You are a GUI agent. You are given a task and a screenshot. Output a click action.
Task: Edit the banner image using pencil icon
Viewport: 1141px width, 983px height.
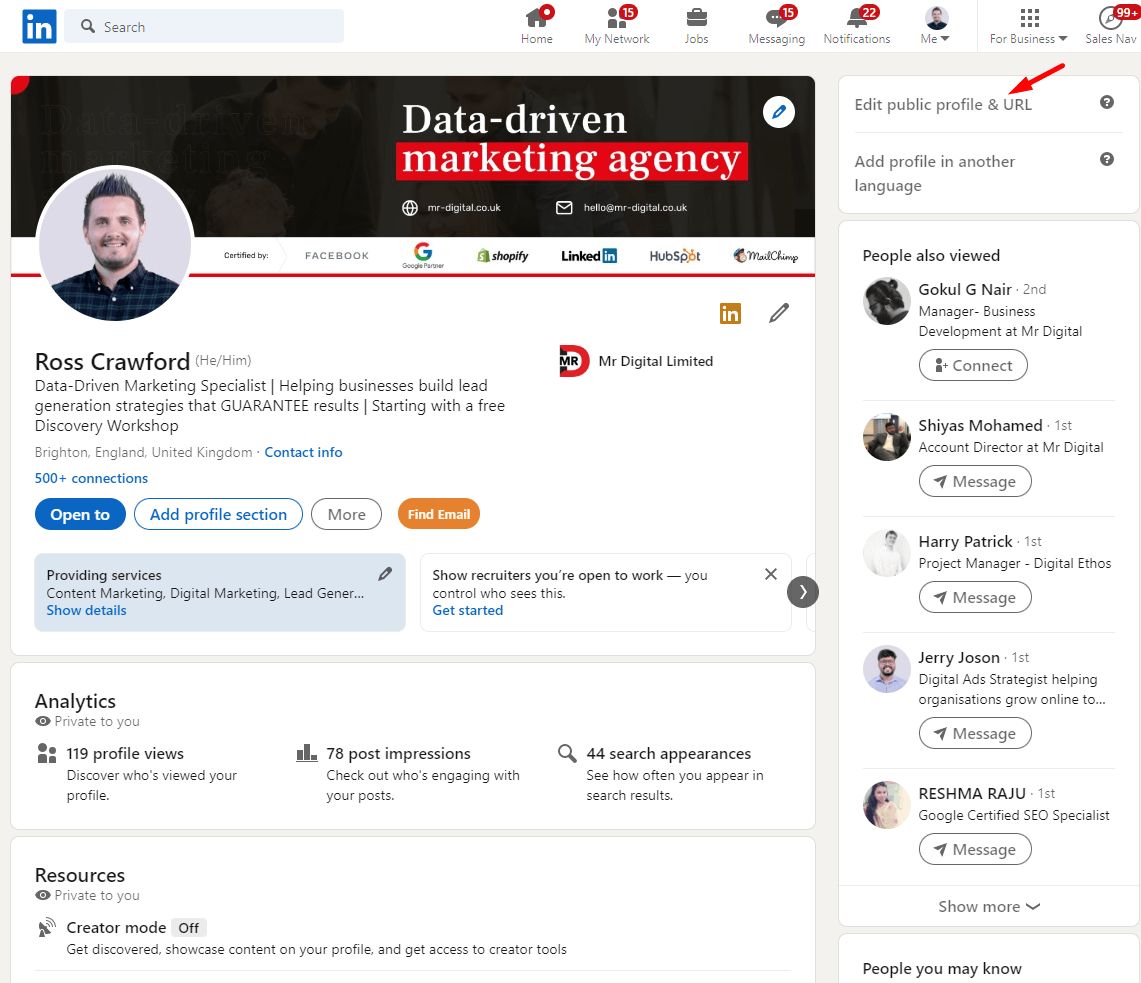779,112
